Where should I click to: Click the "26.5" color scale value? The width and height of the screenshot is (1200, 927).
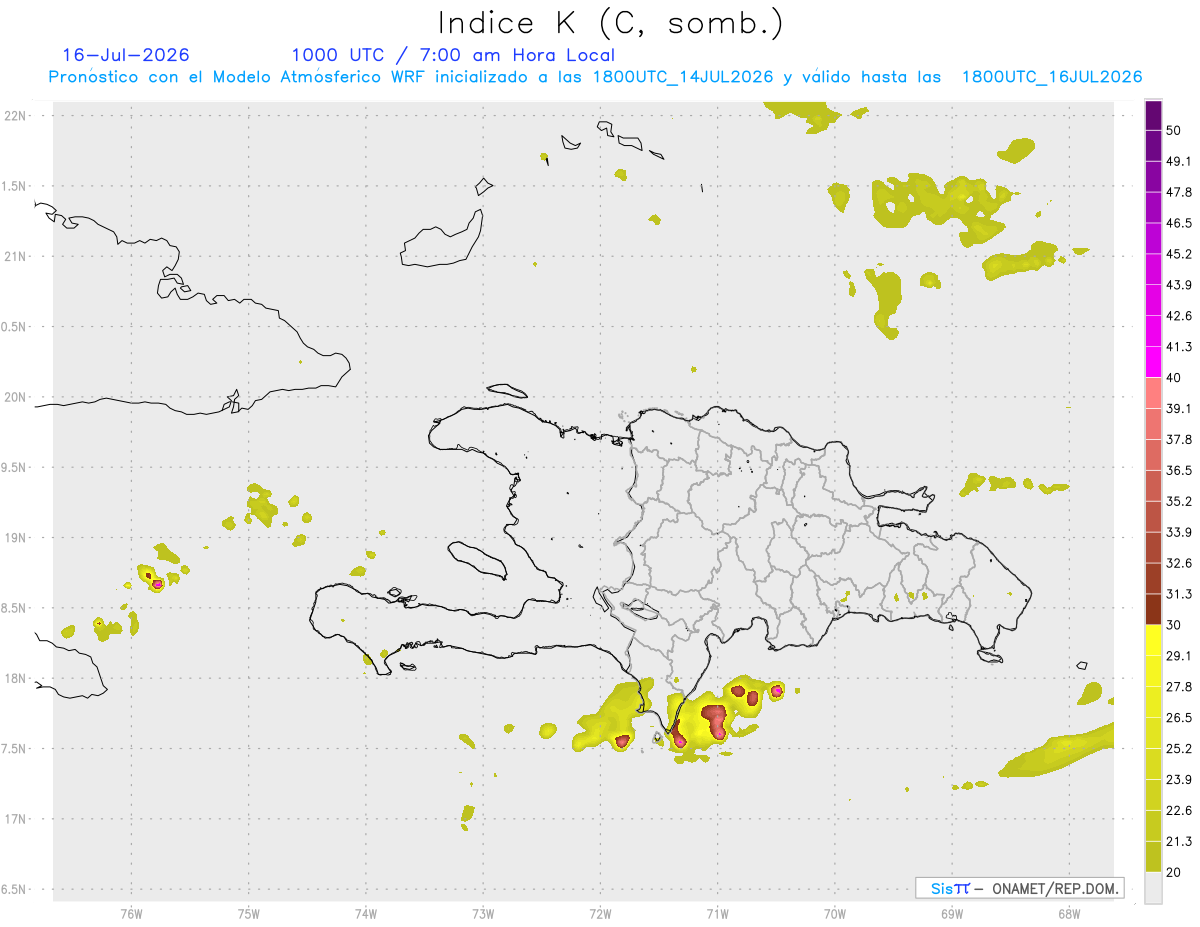1179,718
